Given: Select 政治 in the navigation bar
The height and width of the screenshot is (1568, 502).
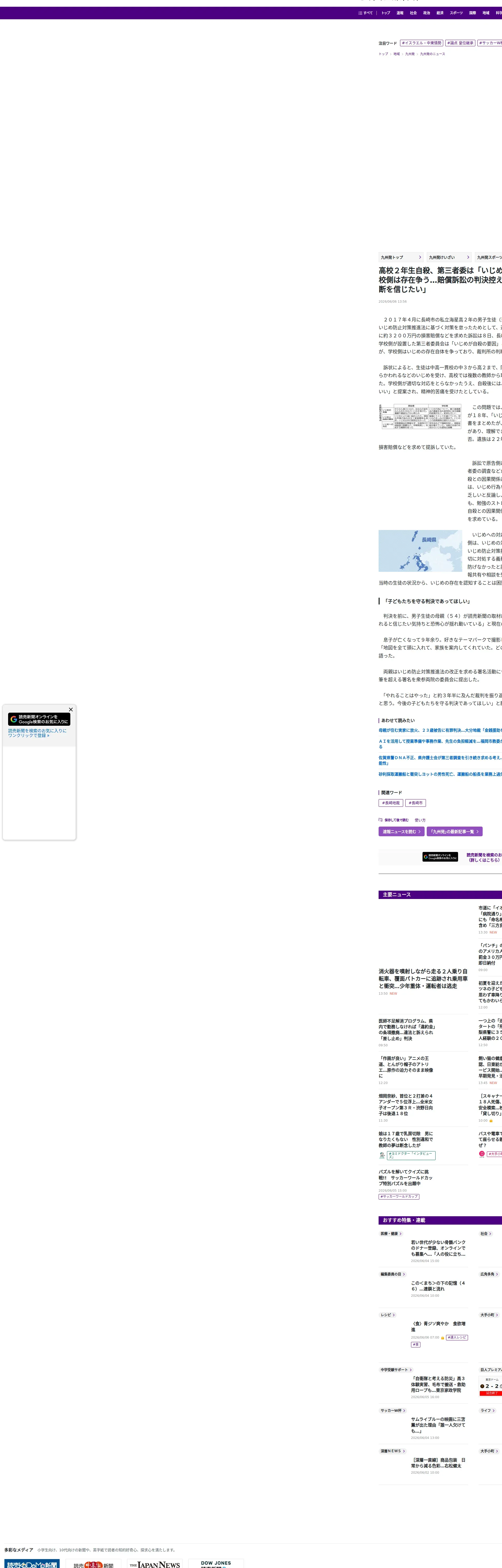Looking at the screenshot, I should [426, 13].
